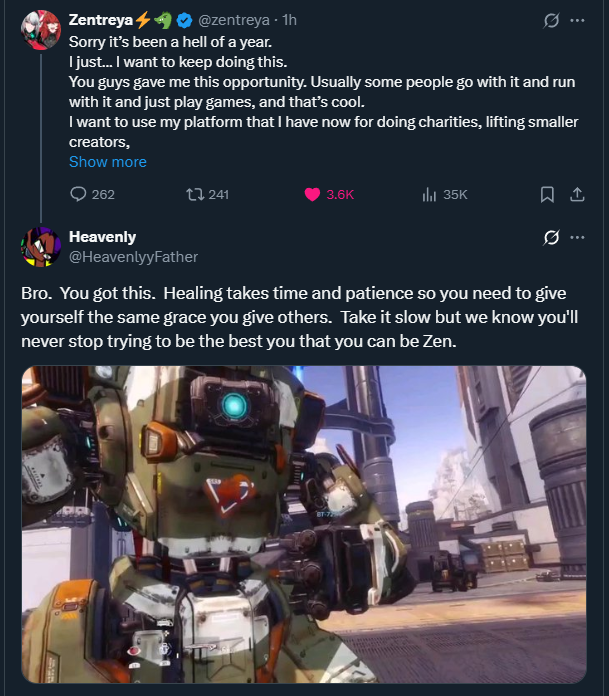Click Zentreya's blue verified badge
The width and height of the screenshot is (609, 696).
[187, 20]
